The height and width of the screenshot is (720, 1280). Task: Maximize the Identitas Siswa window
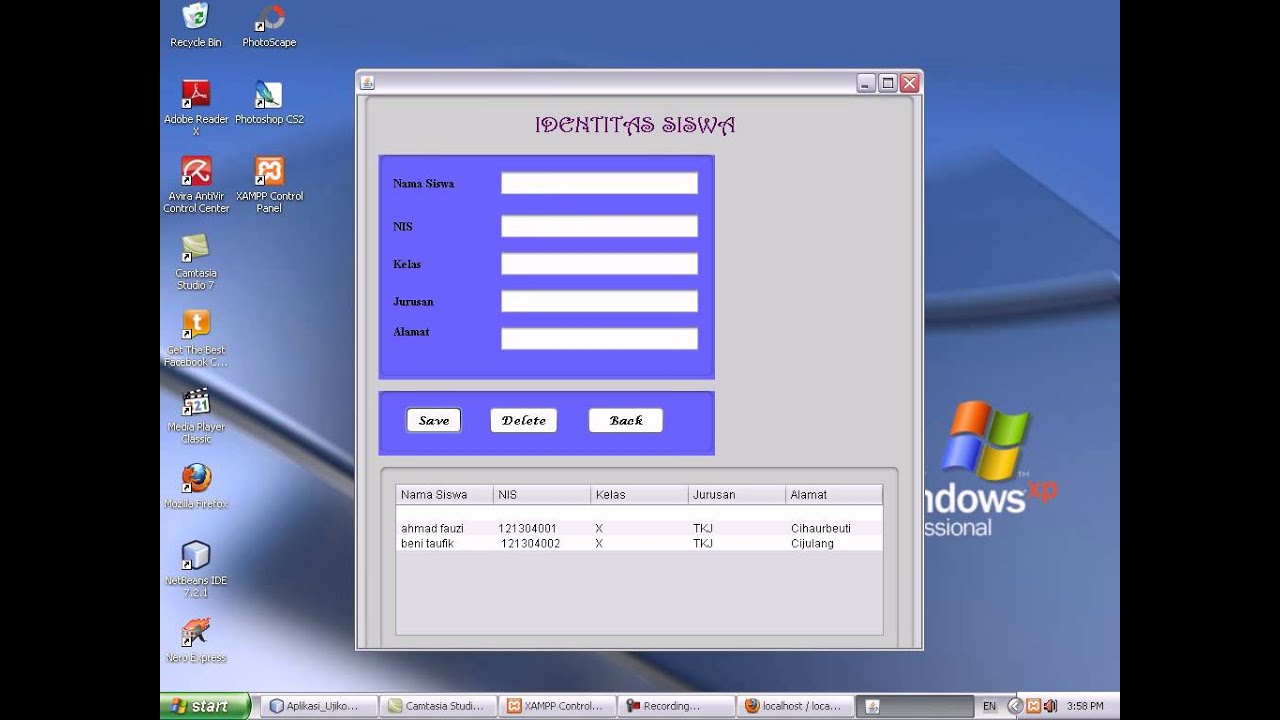[x=887, y=83]
